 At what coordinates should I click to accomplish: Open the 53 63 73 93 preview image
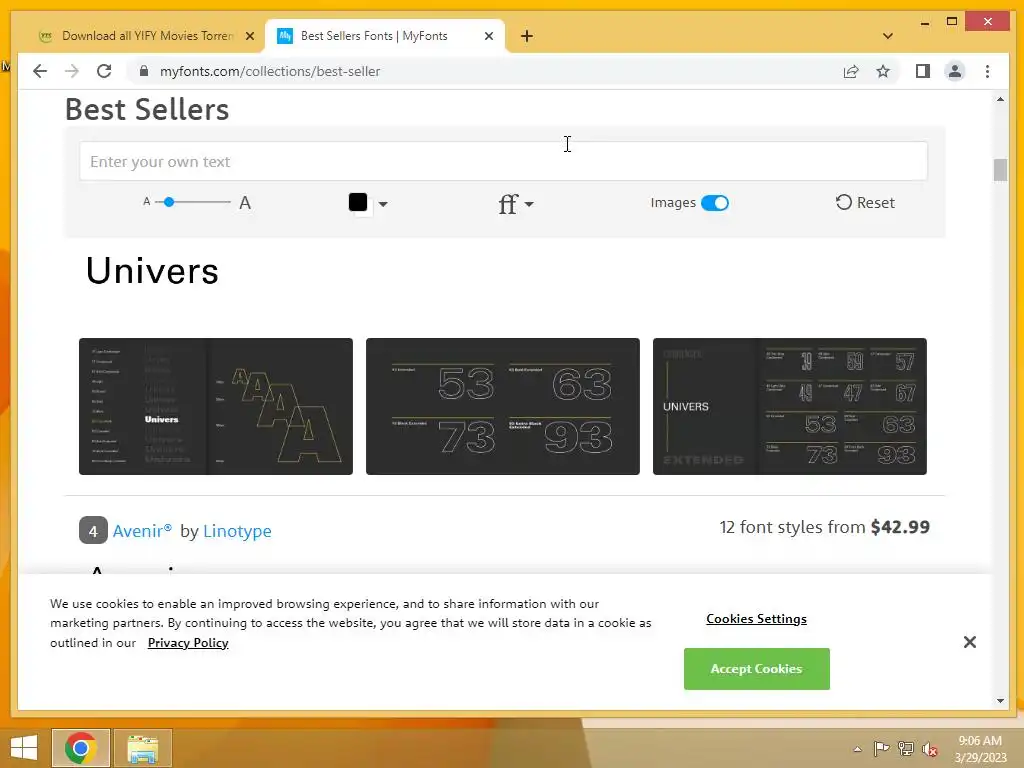click(502, 406)
